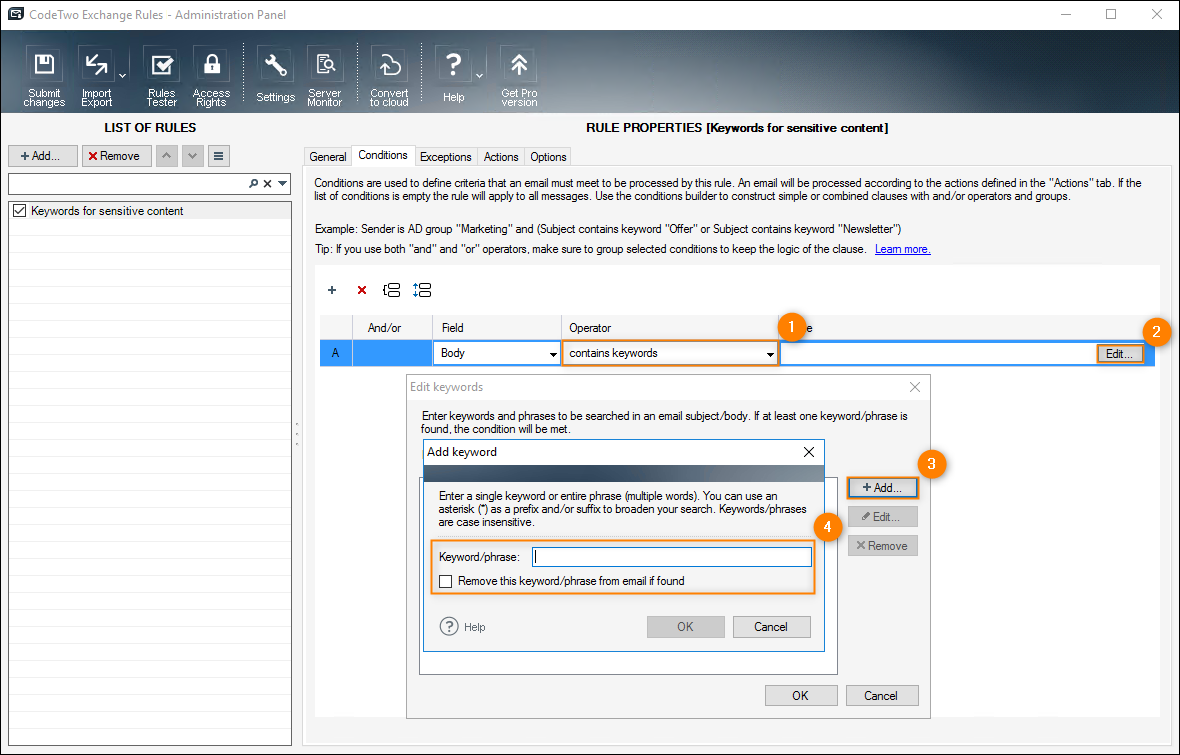Click the group conditions icon
The height and width of the screenshot is (755, 1180).
coord(391,290)
